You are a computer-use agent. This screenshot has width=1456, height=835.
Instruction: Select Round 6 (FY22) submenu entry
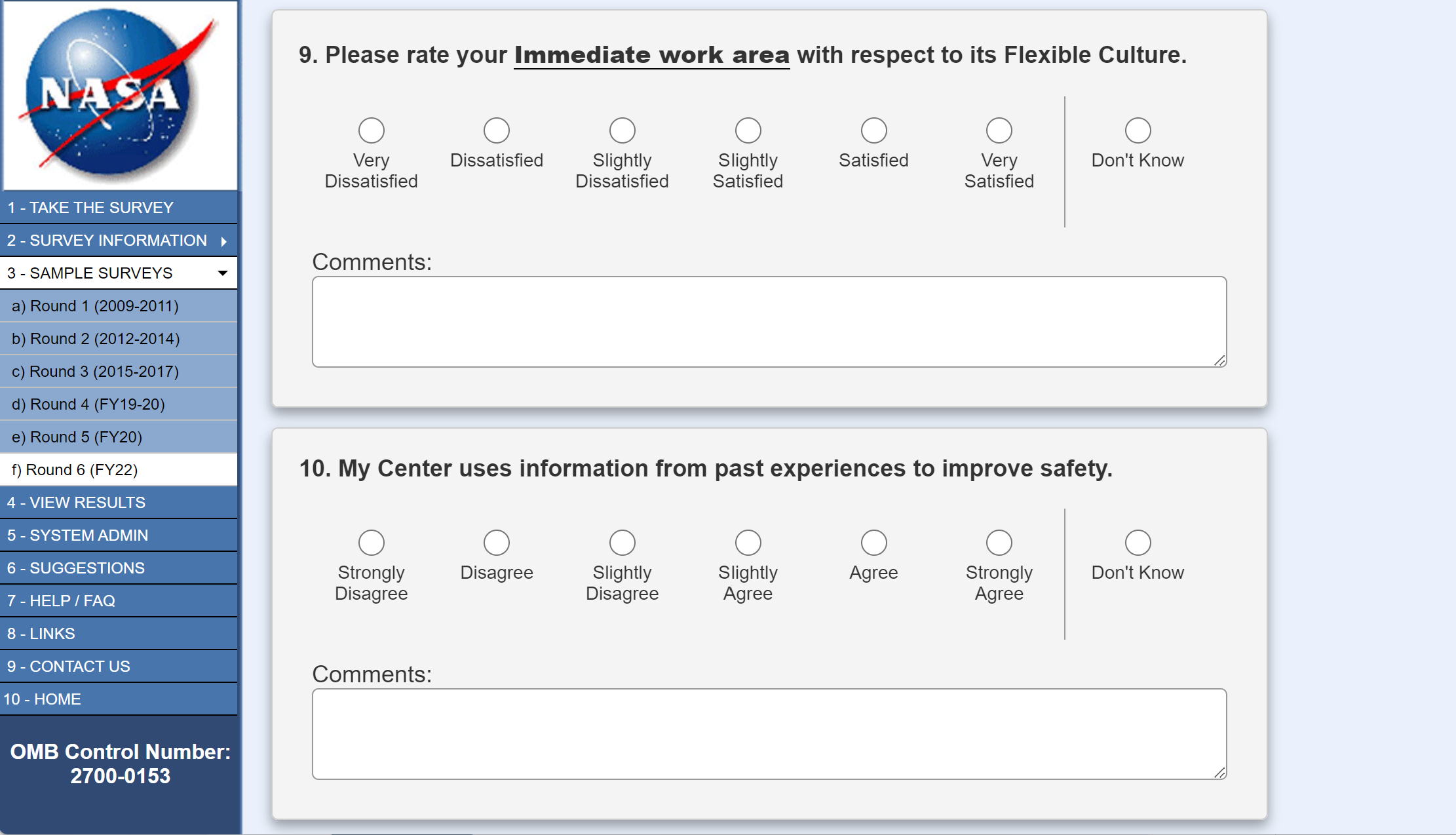coord(75,470)
